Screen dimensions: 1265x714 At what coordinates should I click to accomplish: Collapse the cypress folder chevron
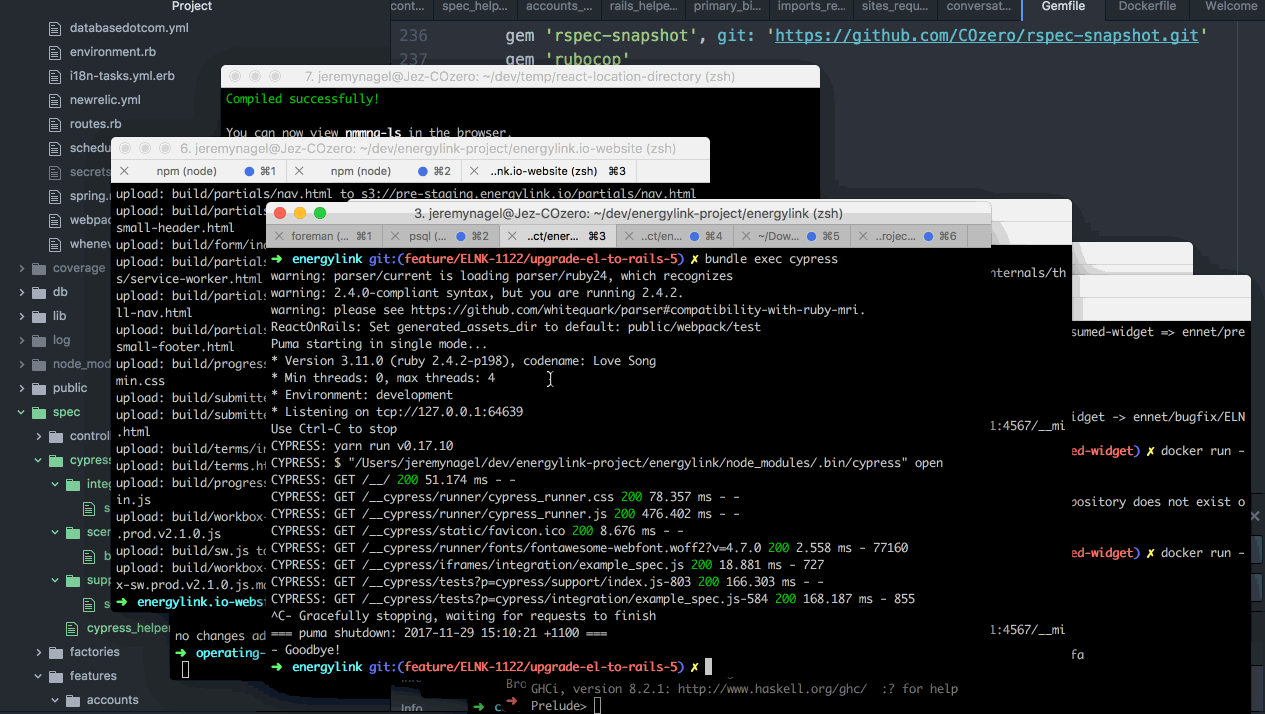pos(39,460)
